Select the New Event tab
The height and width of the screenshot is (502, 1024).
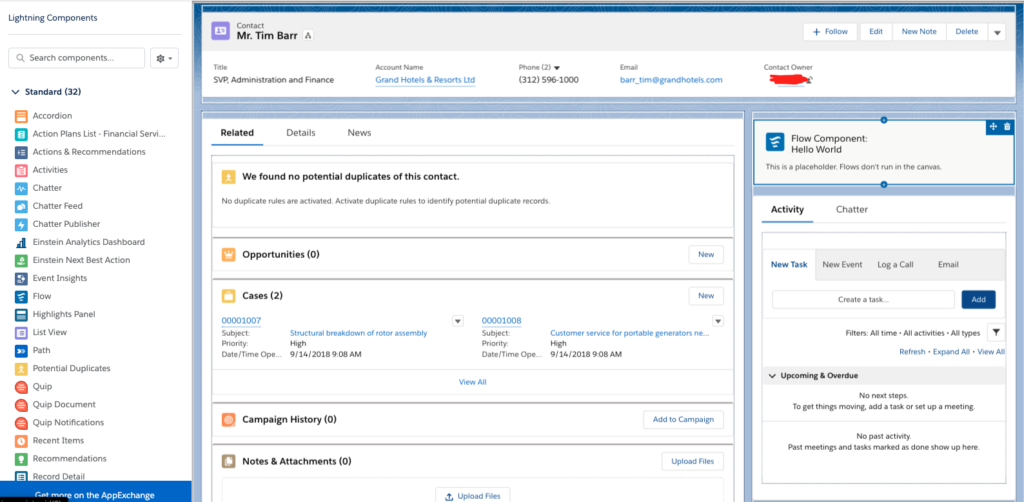842,264
